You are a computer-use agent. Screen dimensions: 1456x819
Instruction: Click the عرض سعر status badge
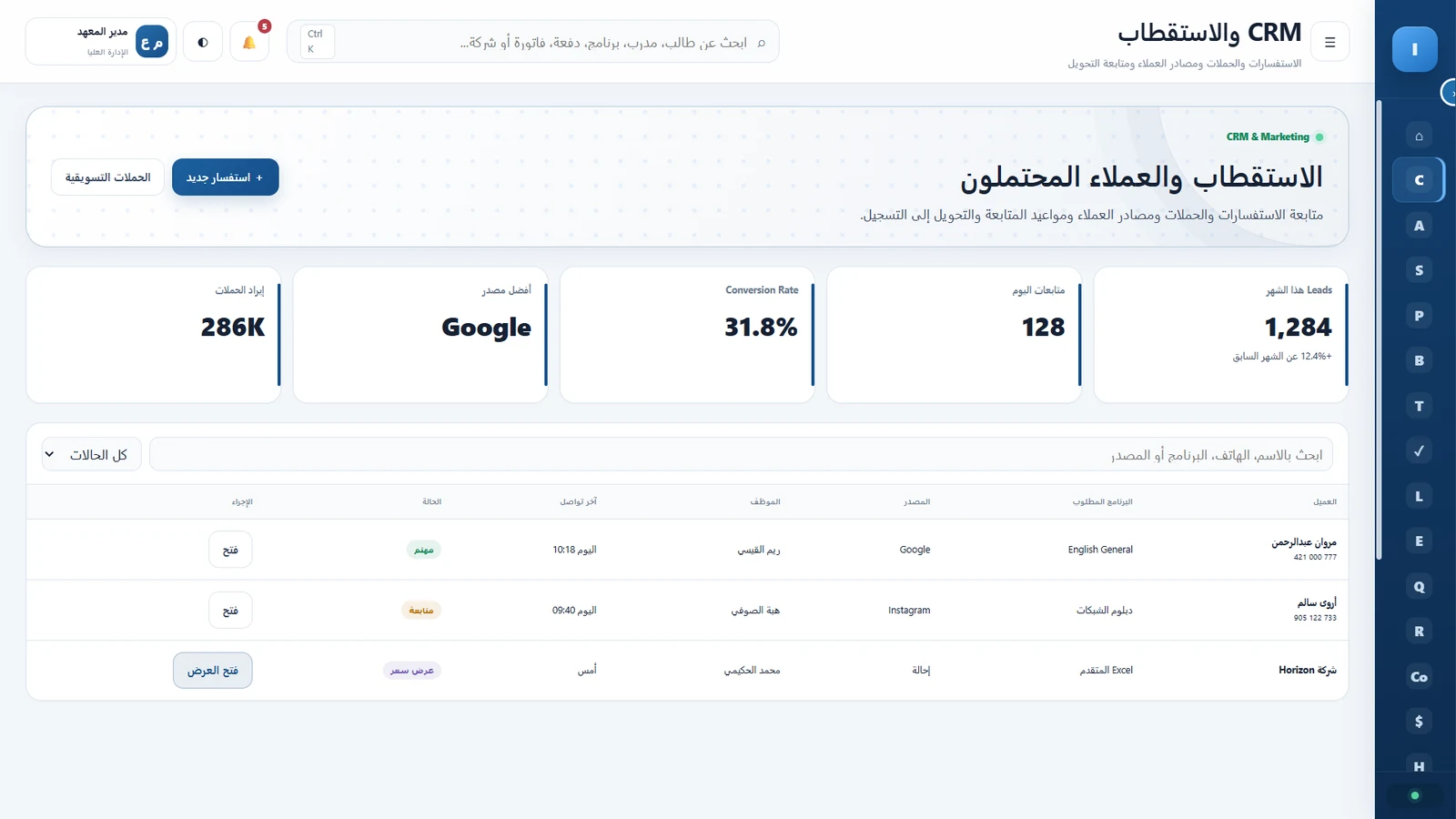[x=412, y=671]
